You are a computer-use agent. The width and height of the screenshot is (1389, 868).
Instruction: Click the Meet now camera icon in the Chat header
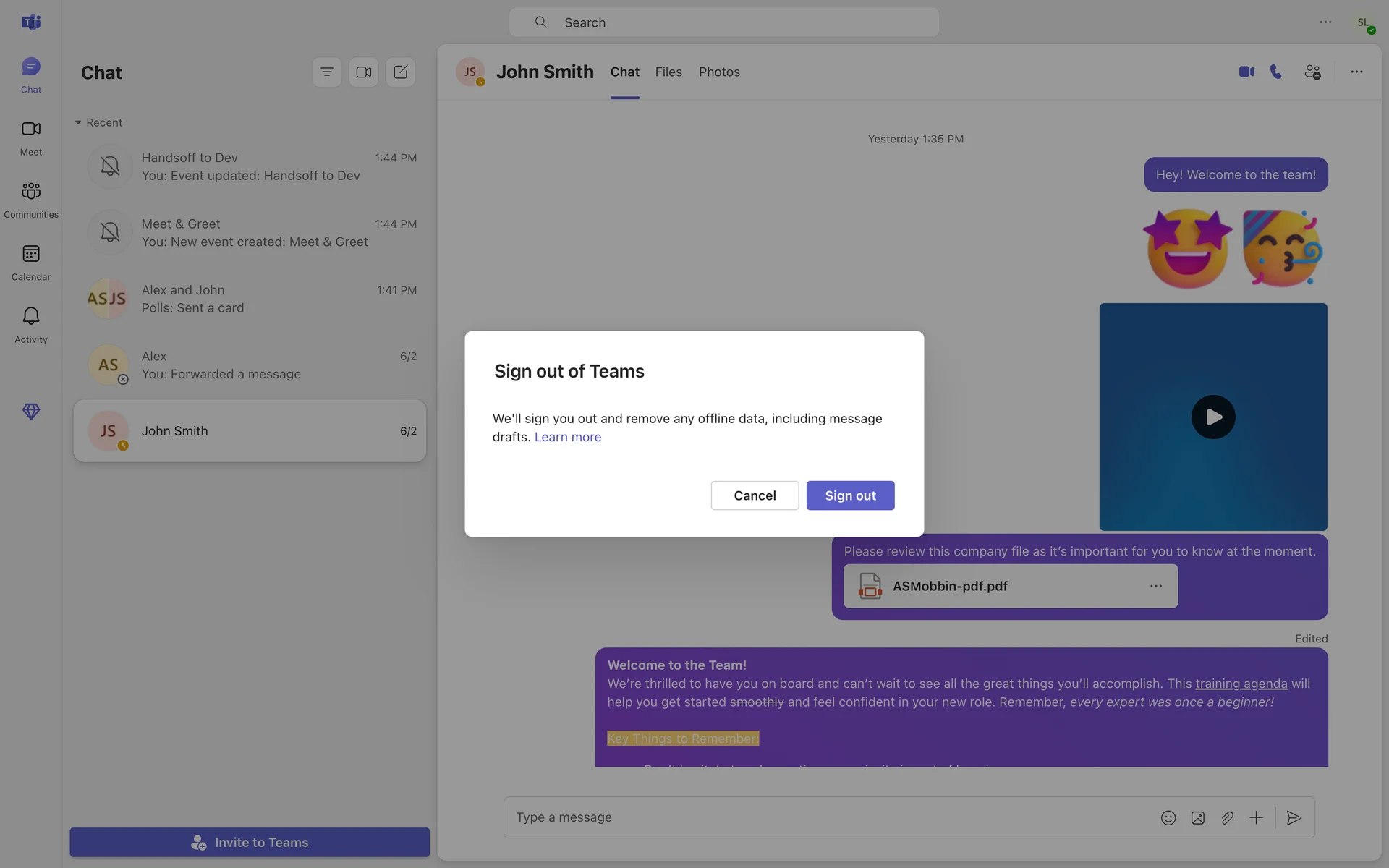(x=364, y=72)
